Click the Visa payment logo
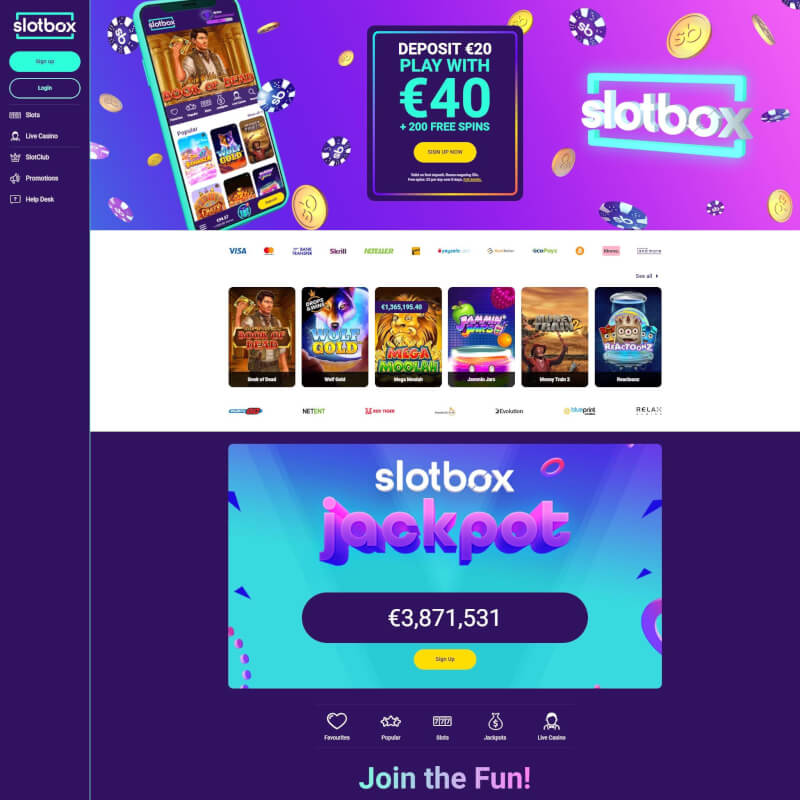 tap(237, 251)
